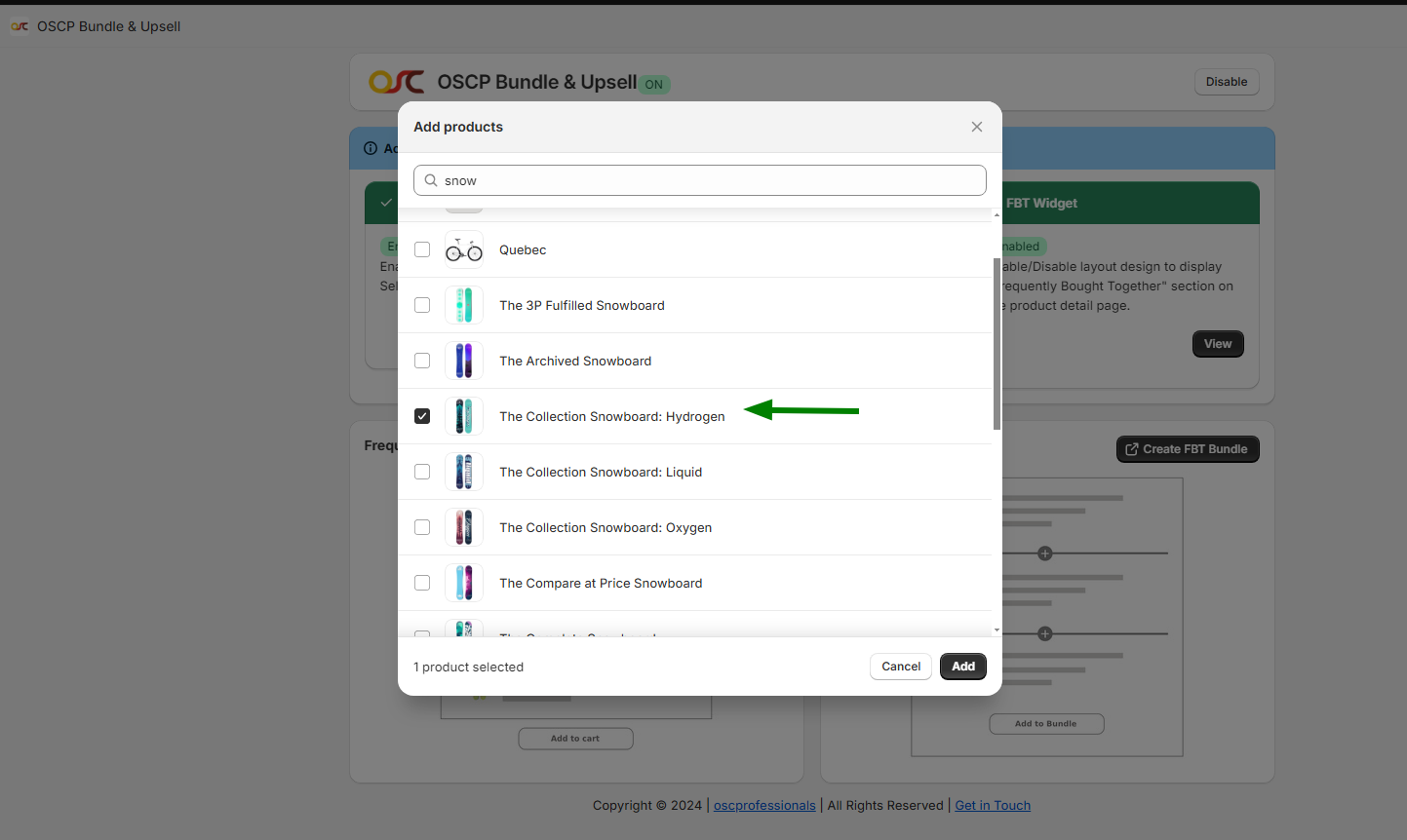Image resolution: width=1407 pixels, height=840 pixels.
Task: Close the Add products dialog
Action: [976, 128]
